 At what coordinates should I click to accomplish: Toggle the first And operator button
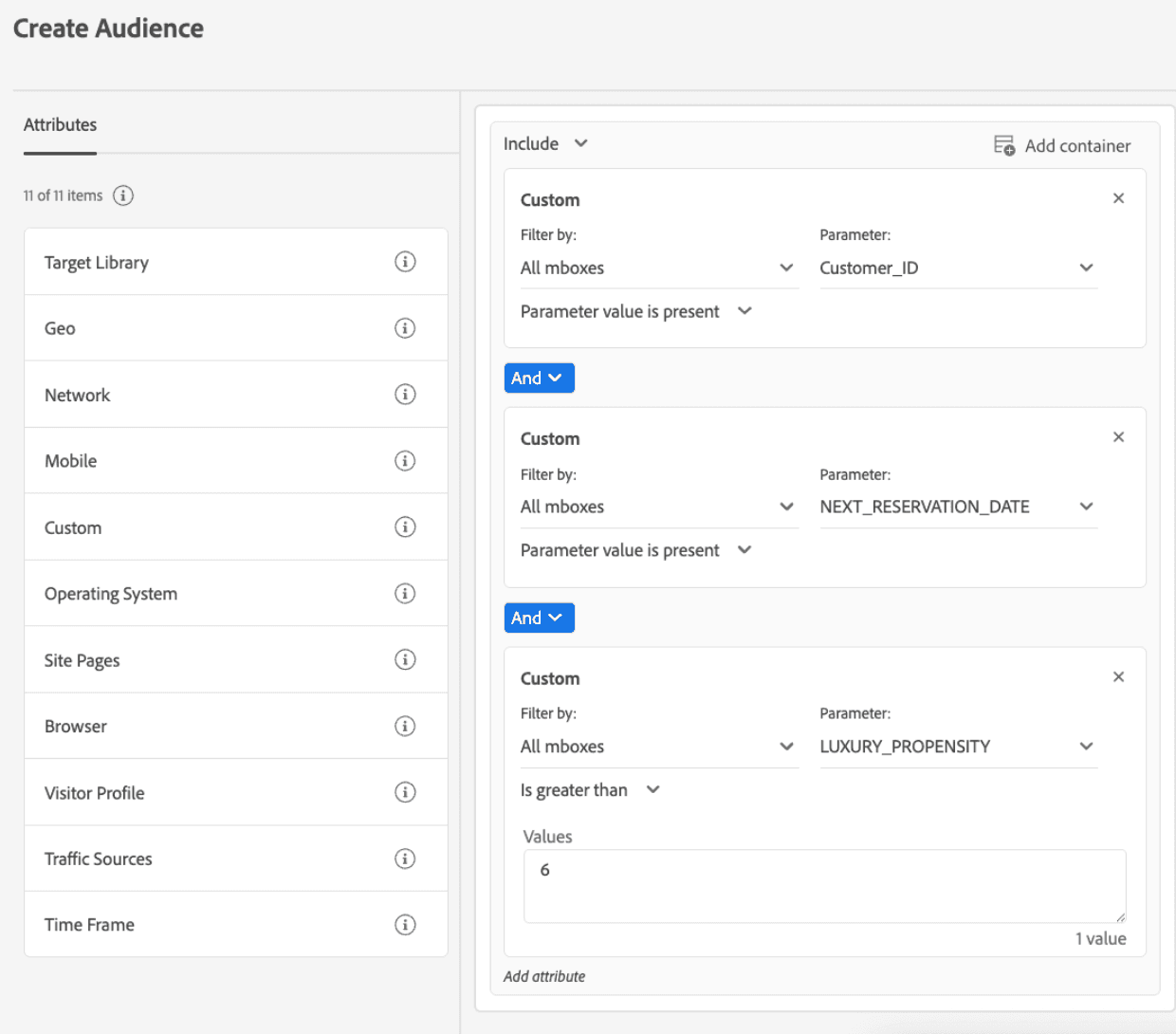tap(539, 378)
